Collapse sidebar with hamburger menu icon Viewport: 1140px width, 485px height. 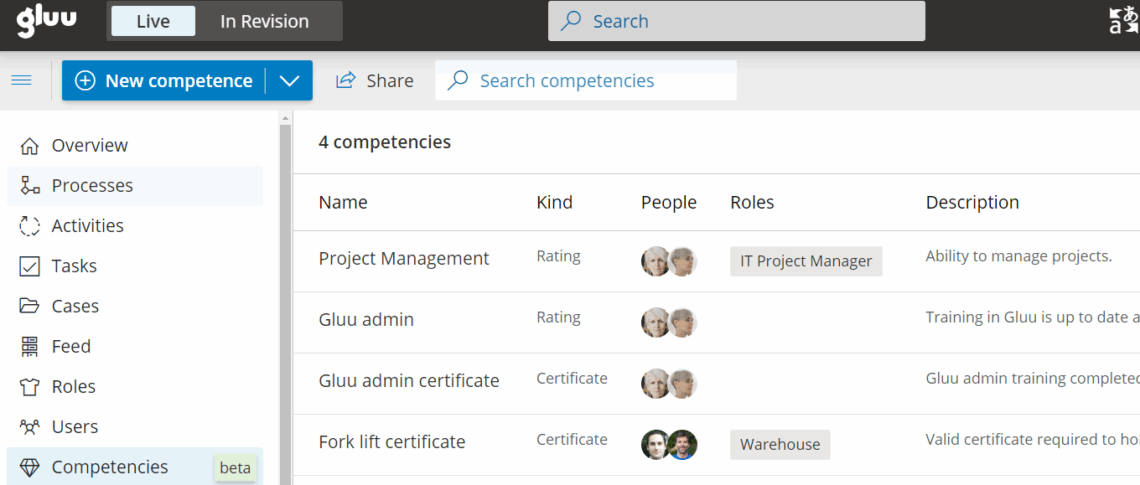21,80
